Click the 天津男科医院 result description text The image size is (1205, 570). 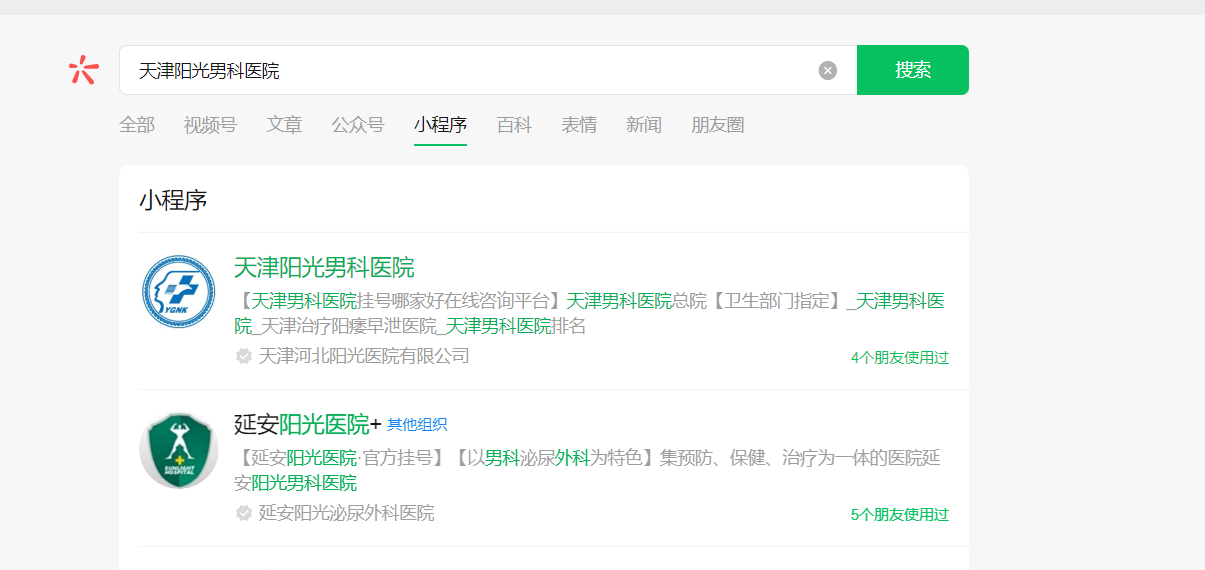590,313
